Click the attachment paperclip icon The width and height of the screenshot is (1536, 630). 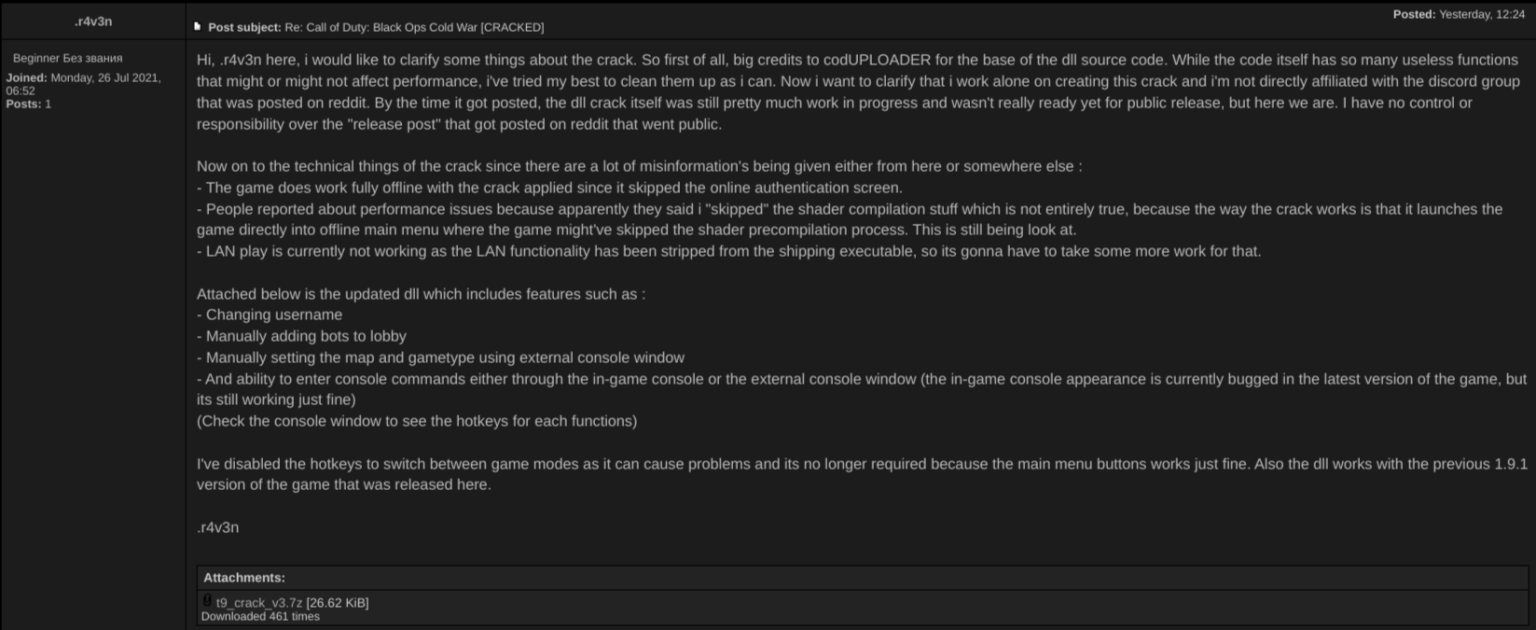(x=207, y=601)
